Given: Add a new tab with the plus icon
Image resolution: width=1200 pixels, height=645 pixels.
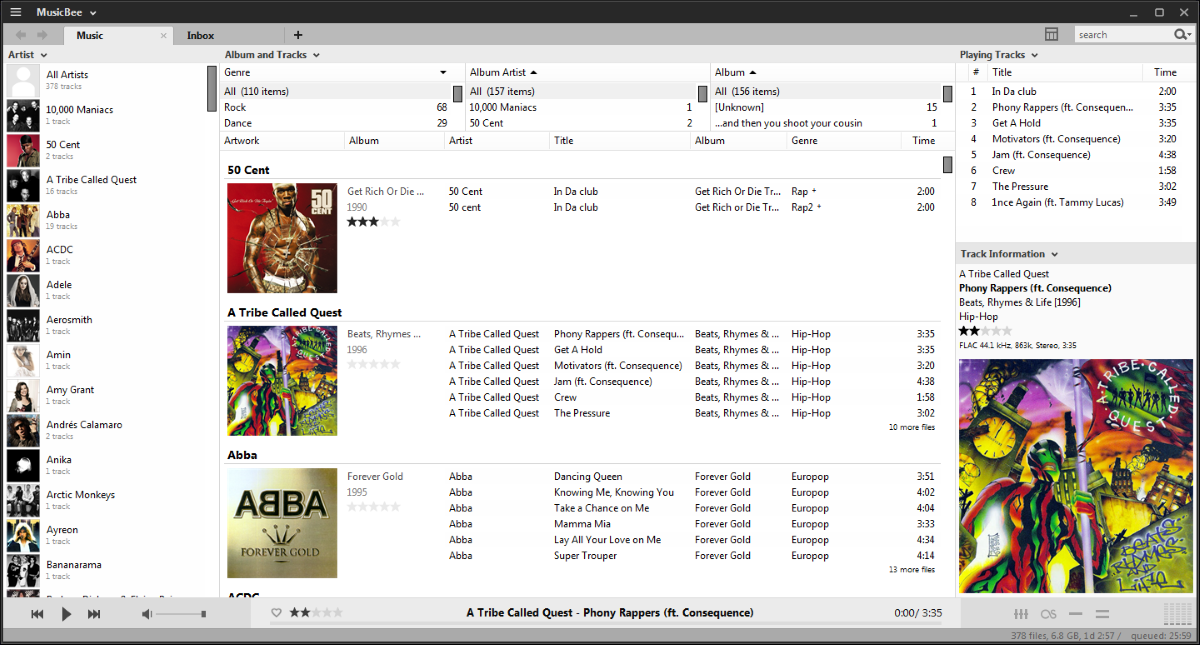Looking at the screenshot, I should tap(298, 35).
